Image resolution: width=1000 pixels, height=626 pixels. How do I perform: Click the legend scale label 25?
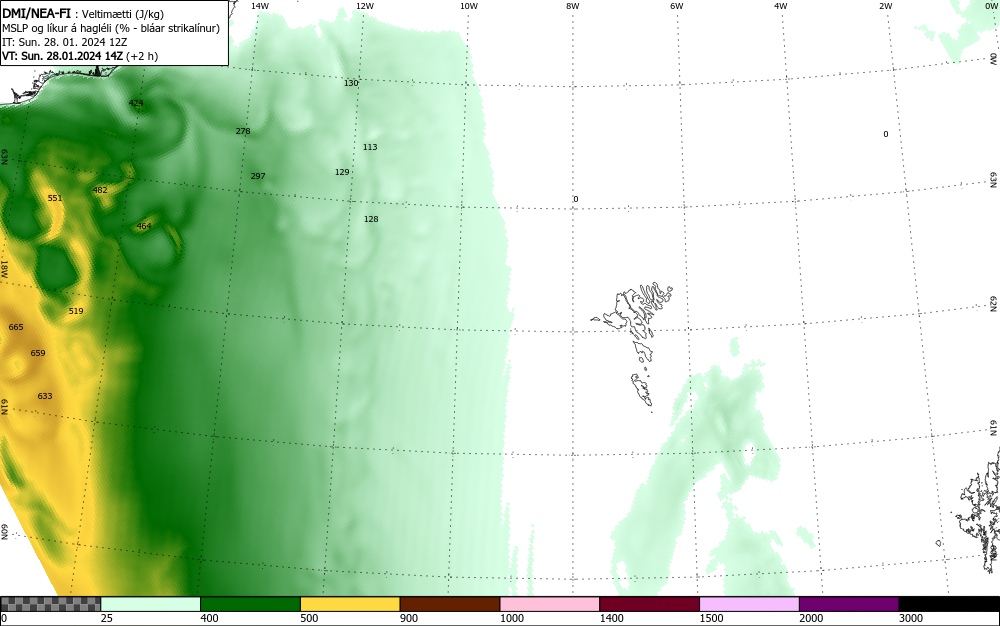click(x=107, y=618)
